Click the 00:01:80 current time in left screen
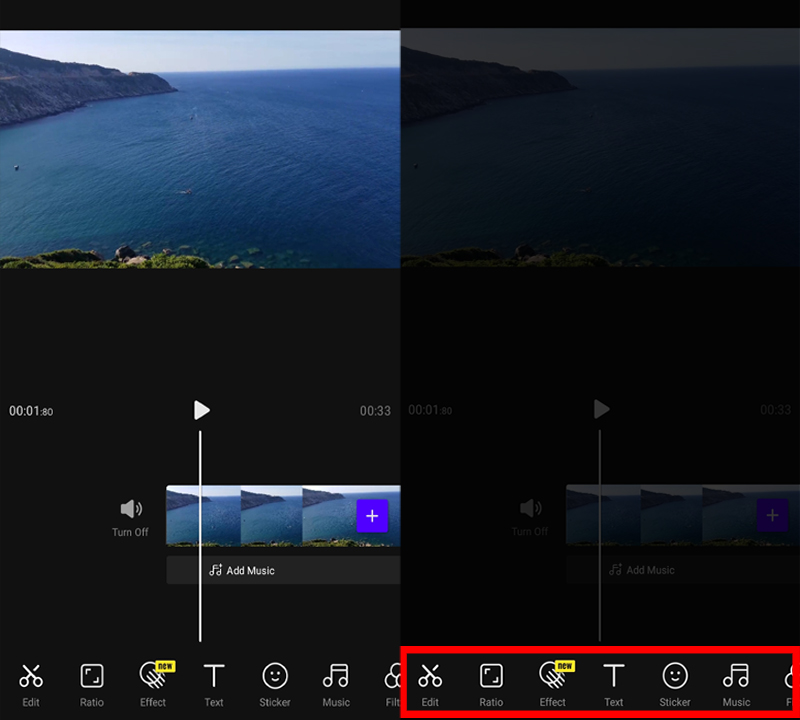 31,411
